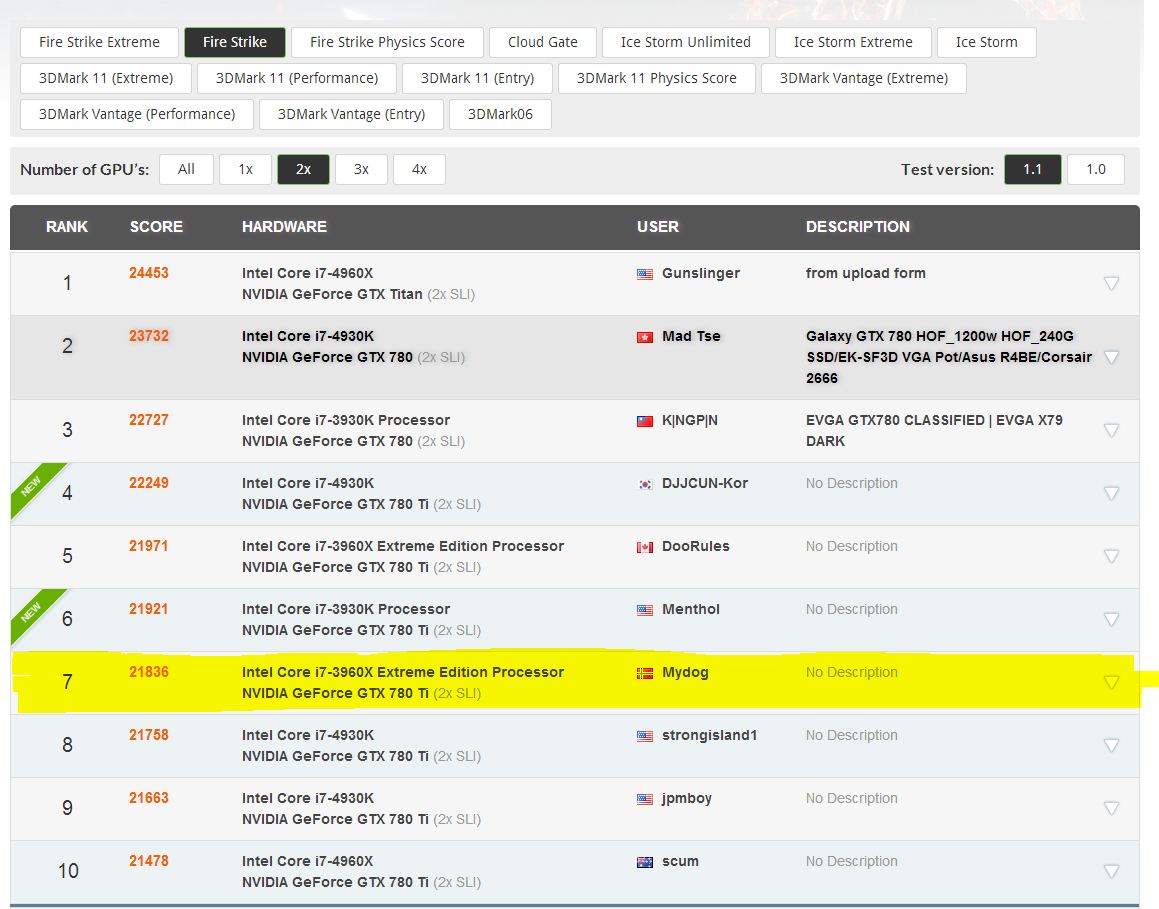Open the 23732 score result
This screenshot has width=1159, height=909.
pyautogui.click(x=149, y=336)
